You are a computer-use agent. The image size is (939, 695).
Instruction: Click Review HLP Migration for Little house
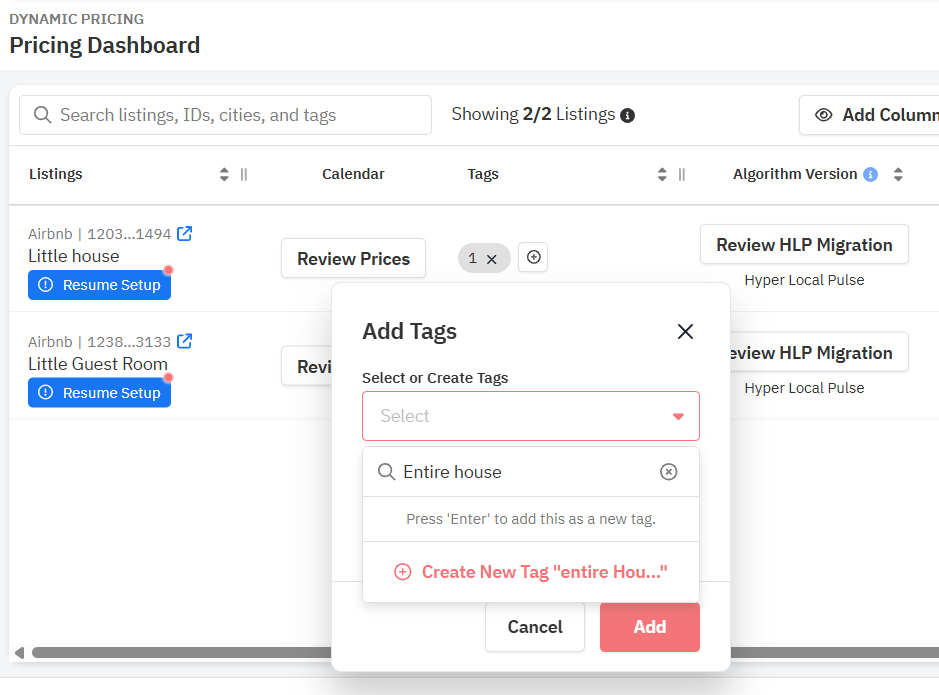[x=804, y=245]
